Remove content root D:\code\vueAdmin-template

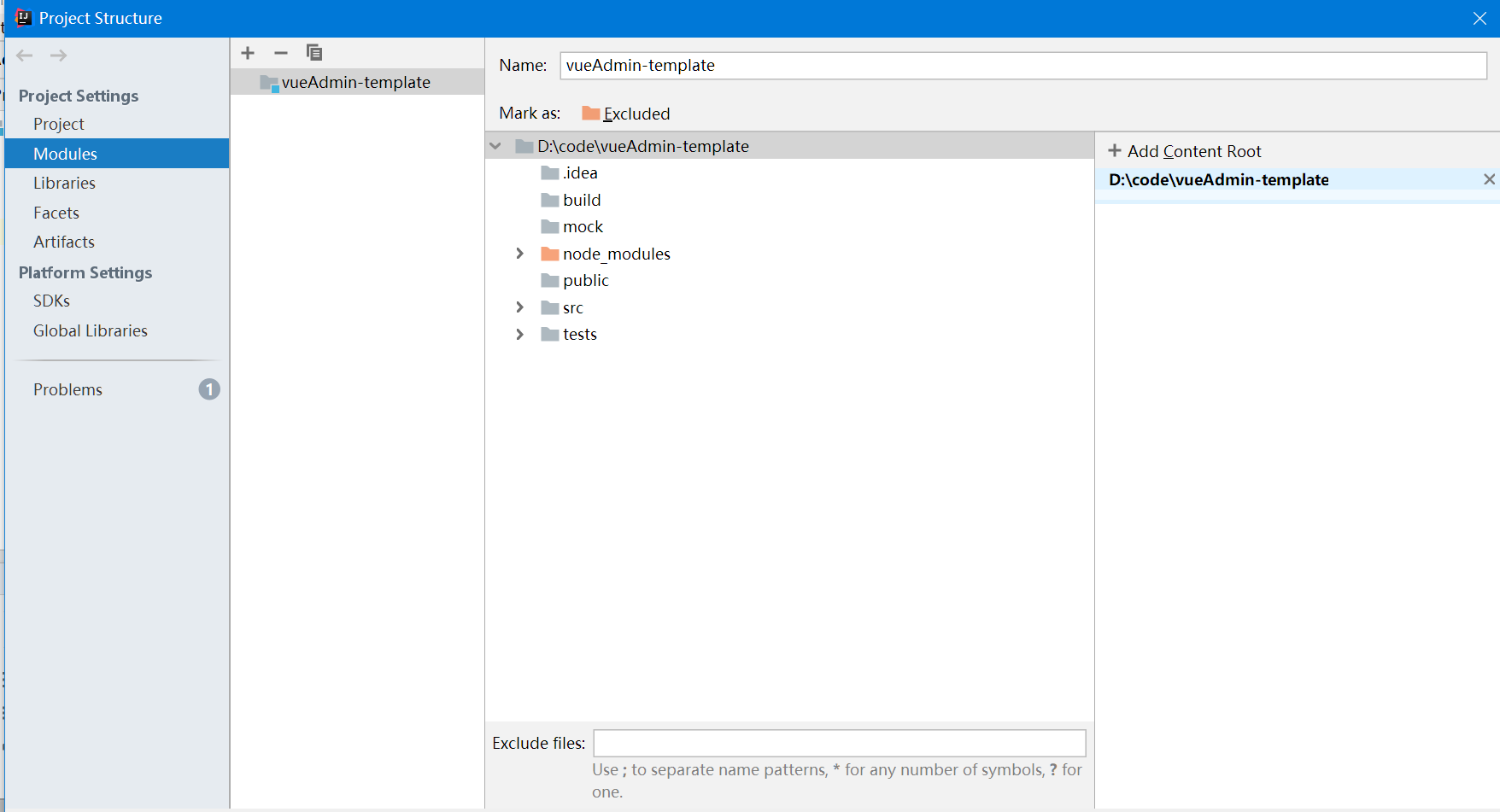coord(1489,179)
